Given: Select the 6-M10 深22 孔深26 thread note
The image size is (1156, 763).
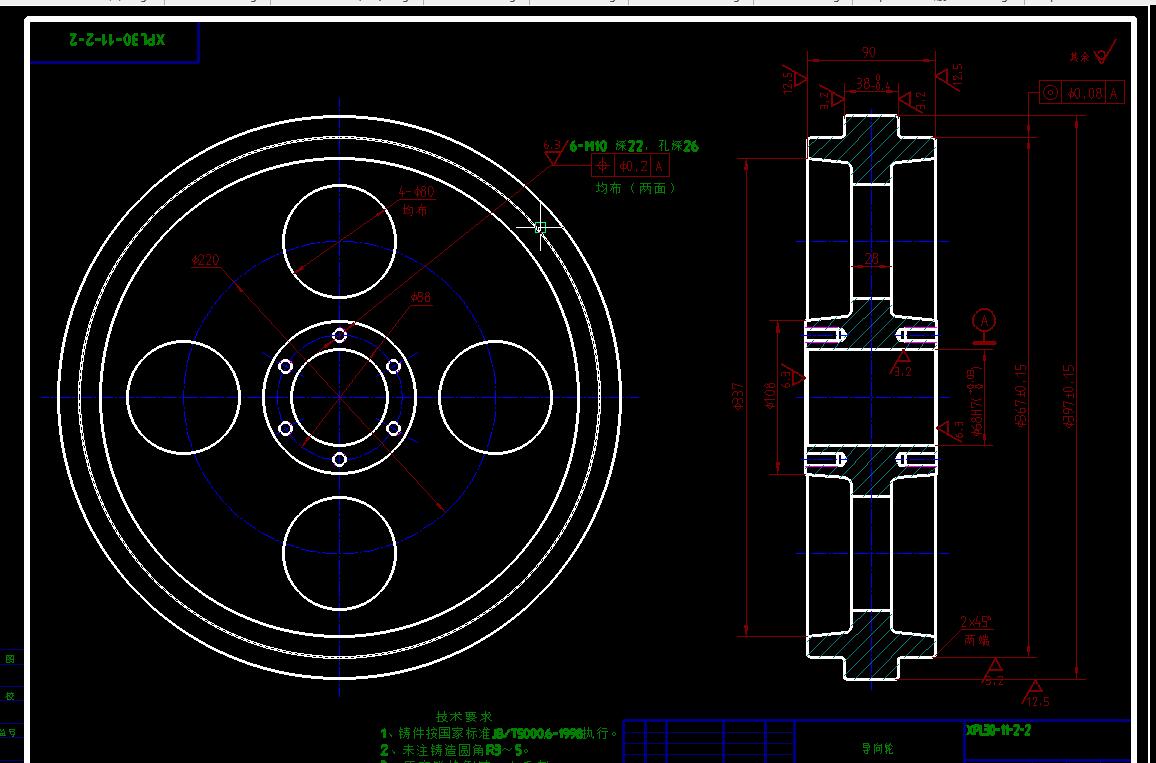Looking at the screenshot, I should (x=633, y=146).
